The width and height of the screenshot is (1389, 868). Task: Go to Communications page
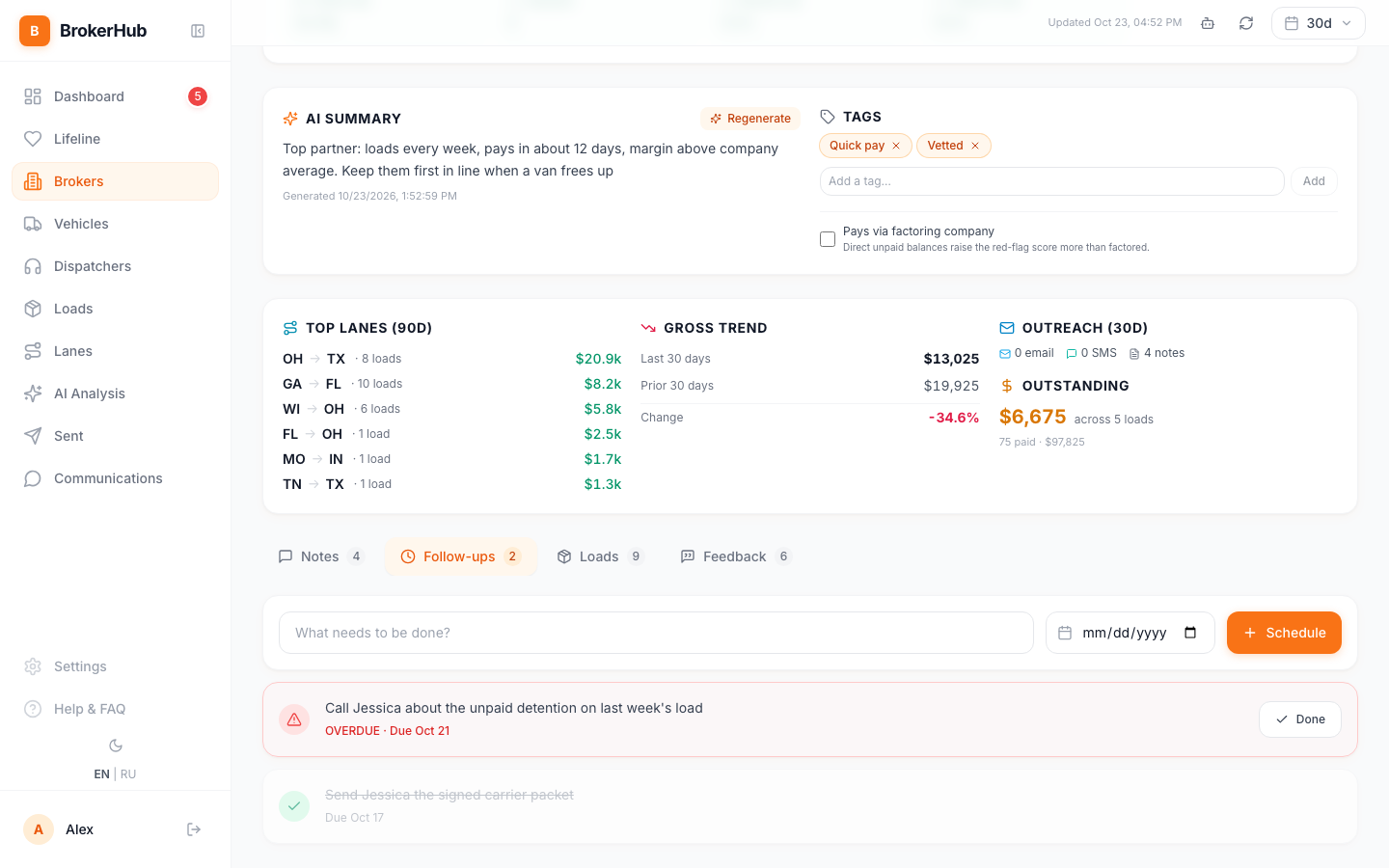(x=116, y=478)
